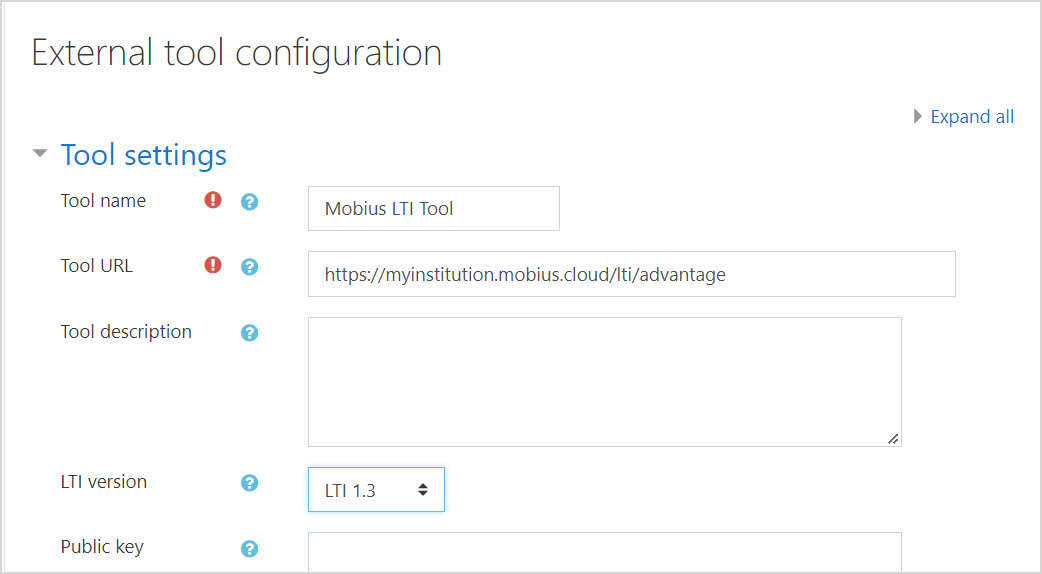Click the Expand all link
Image resolution: width=1042 pixels, height=574 pixels.
coord(971,117)
